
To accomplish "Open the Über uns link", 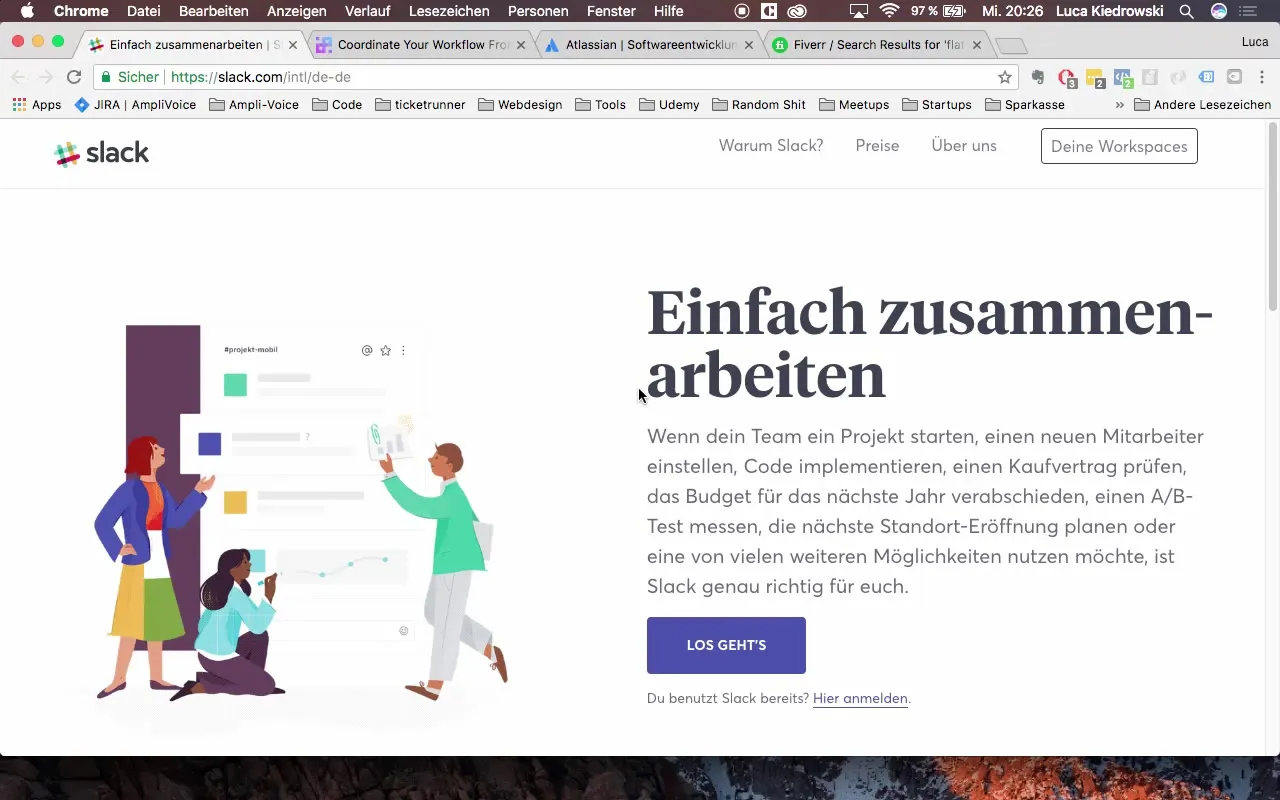I will pos(964,146).
